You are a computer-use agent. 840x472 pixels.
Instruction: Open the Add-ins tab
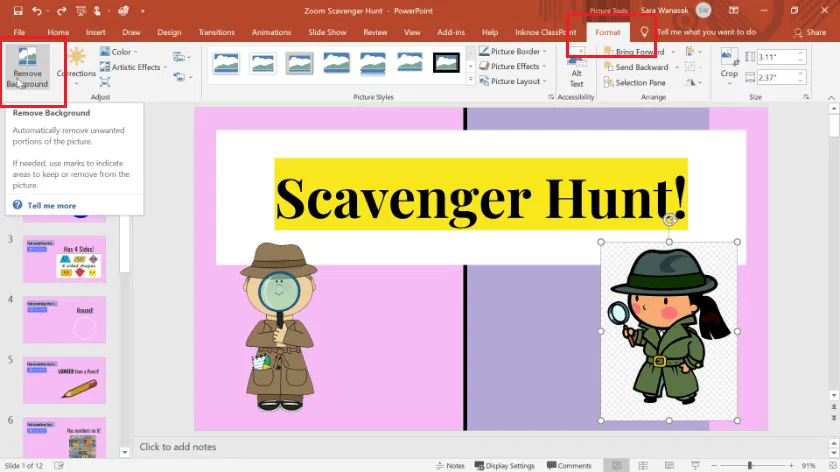(x=451, y=32)
